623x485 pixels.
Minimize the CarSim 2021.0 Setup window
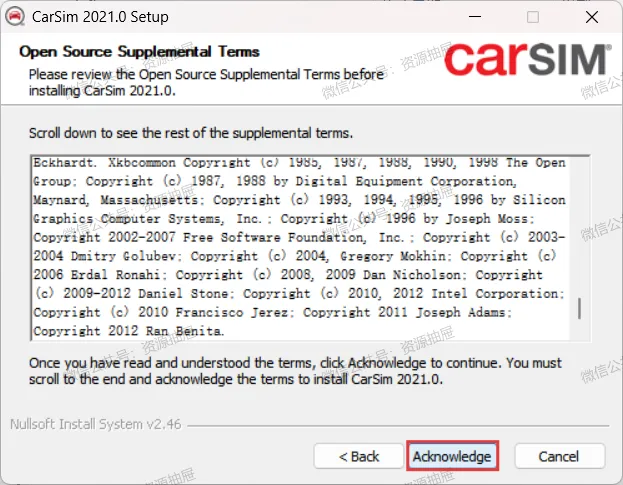475,17
